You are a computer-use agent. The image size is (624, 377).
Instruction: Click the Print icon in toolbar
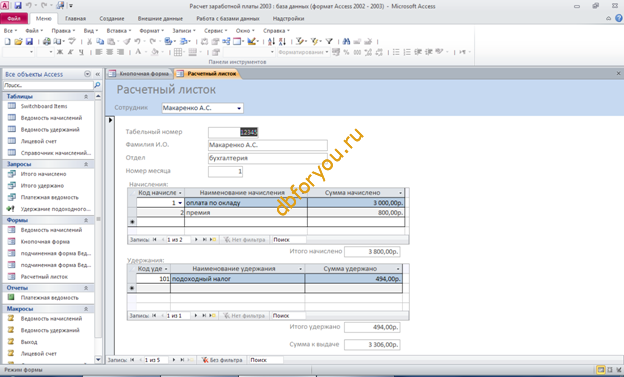[47, 41]
